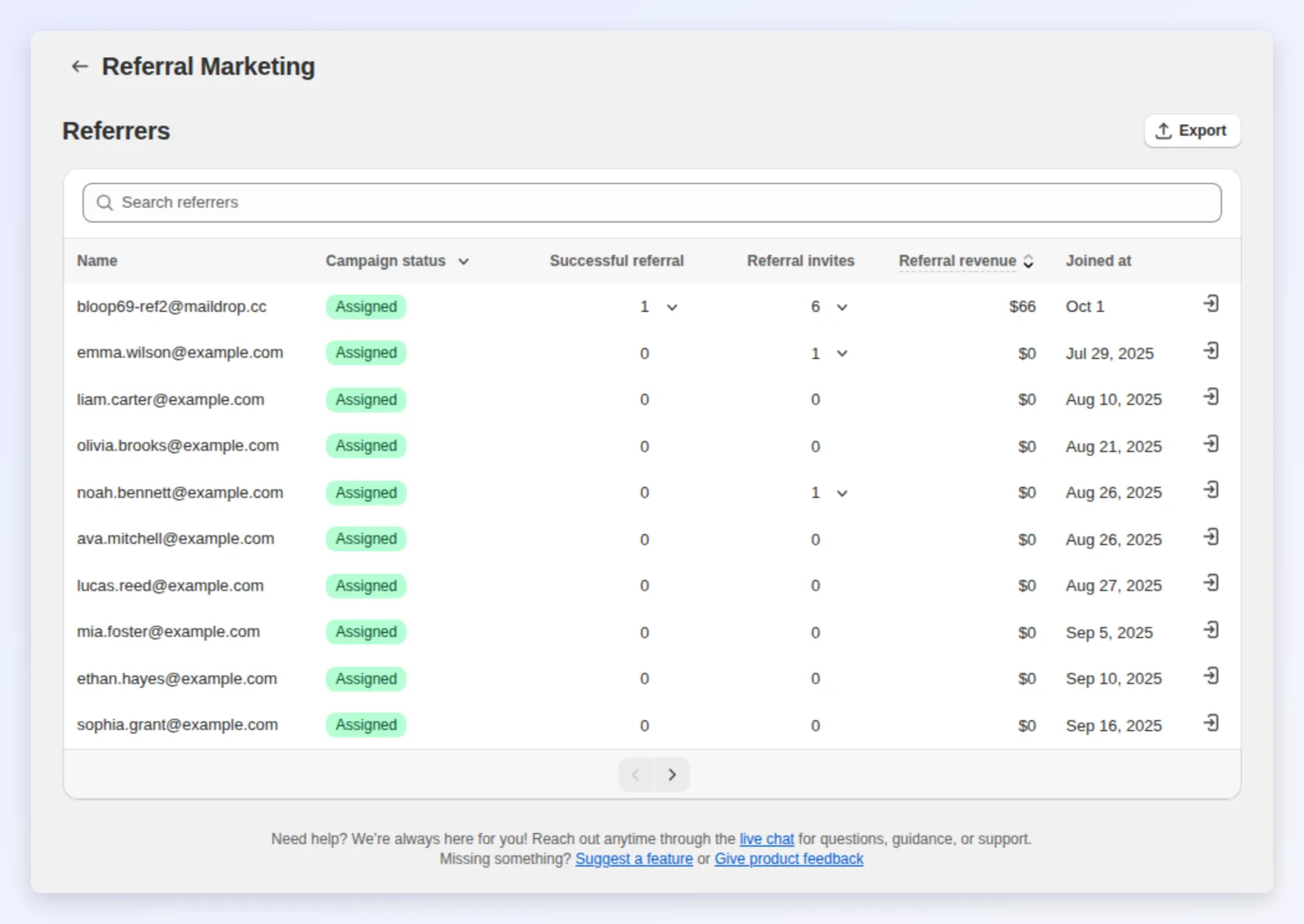Click Assigned badge for bloop69-ref2@maildrop.cc
The image size is (1304, 924).
pos(366,307)
